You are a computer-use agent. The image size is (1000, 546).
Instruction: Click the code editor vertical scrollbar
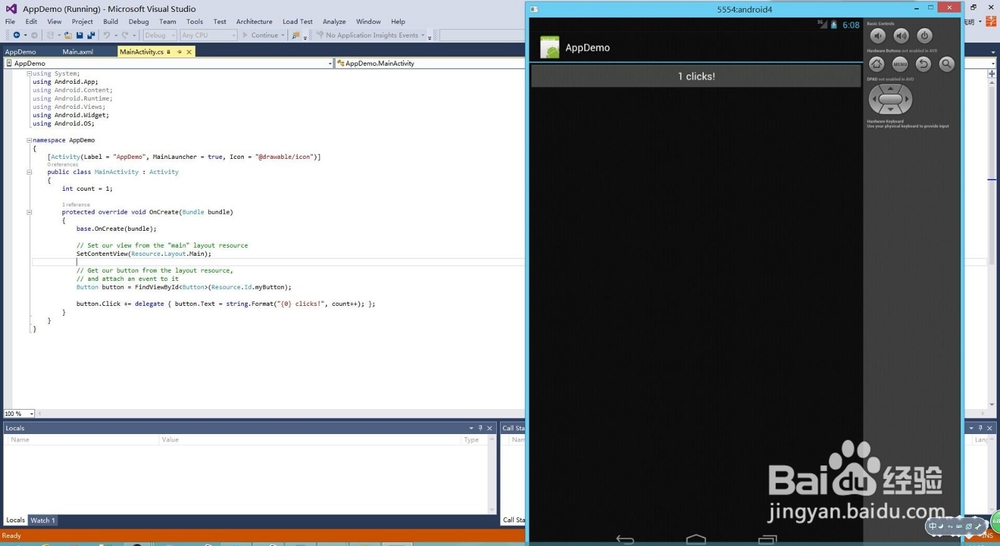(x=992, y=242)
